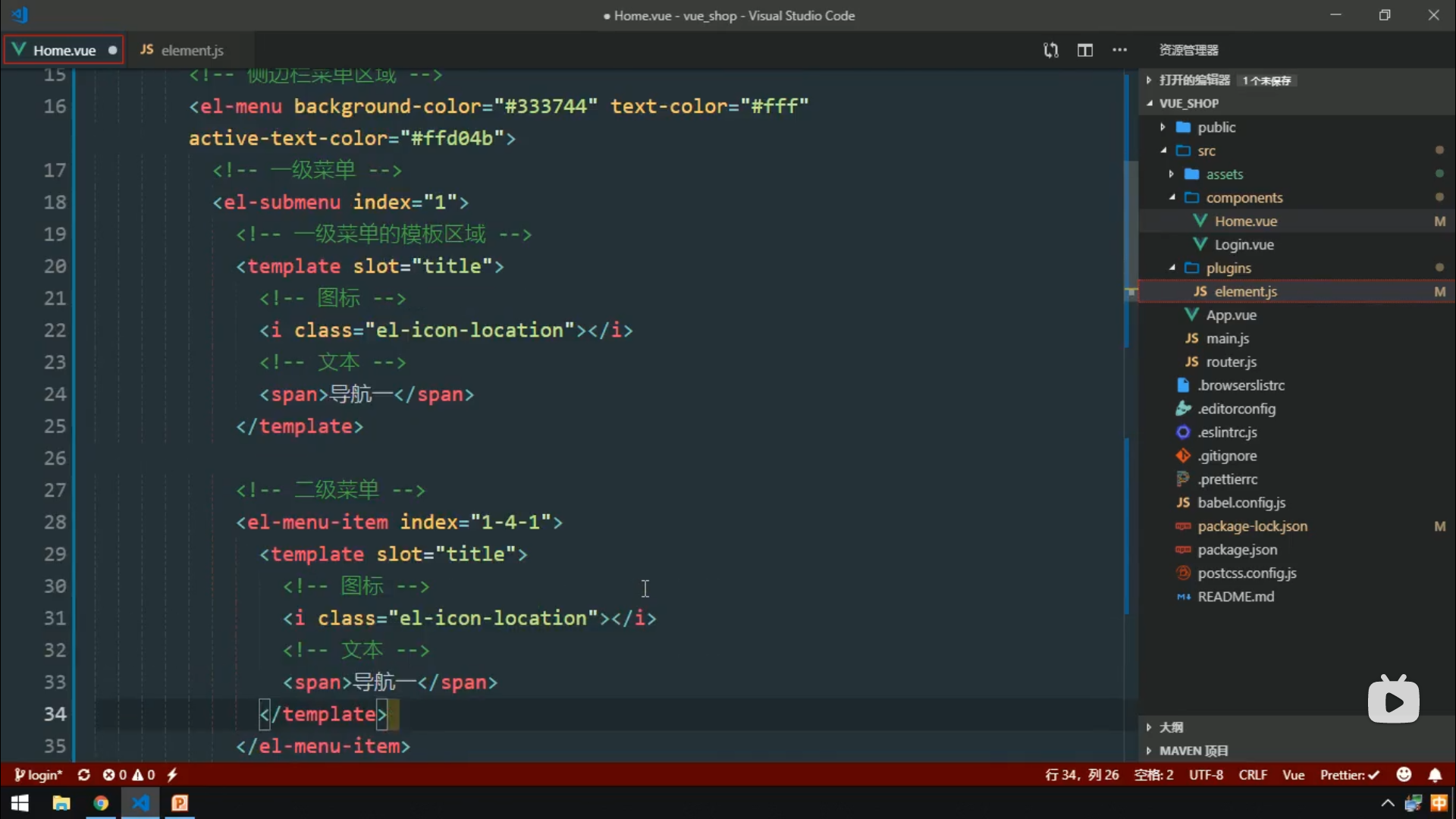Change file encoding UTF-8

(x=1206, y=775)
